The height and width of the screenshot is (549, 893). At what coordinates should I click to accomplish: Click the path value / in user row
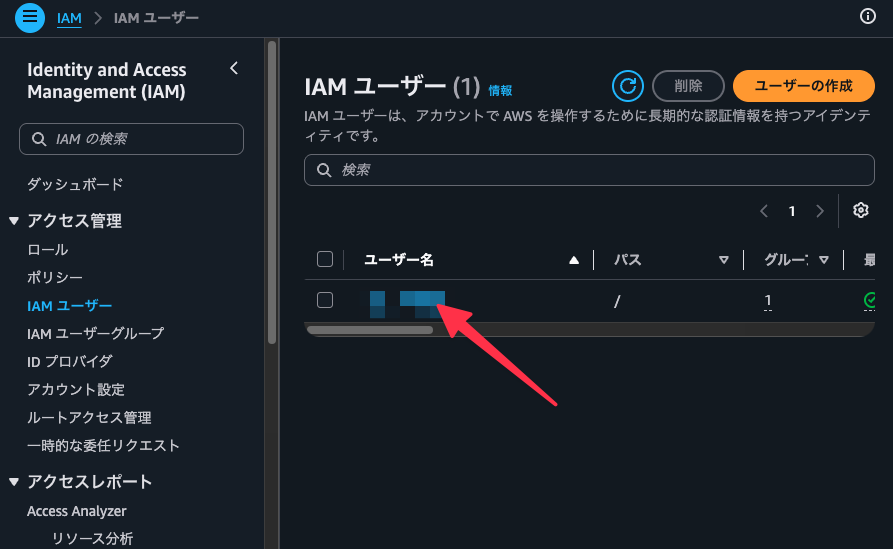tap(617, 301)
